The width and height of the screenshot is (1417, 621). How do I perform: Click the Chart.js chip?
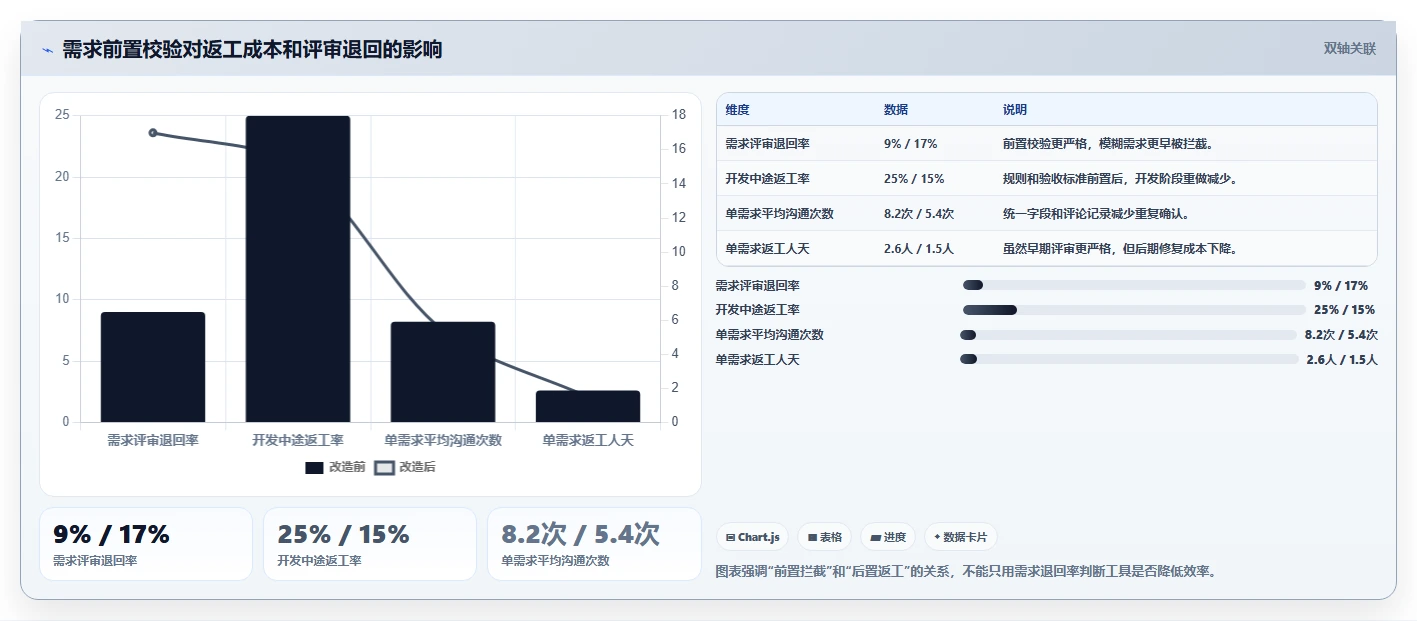click(x=752, y=537)
